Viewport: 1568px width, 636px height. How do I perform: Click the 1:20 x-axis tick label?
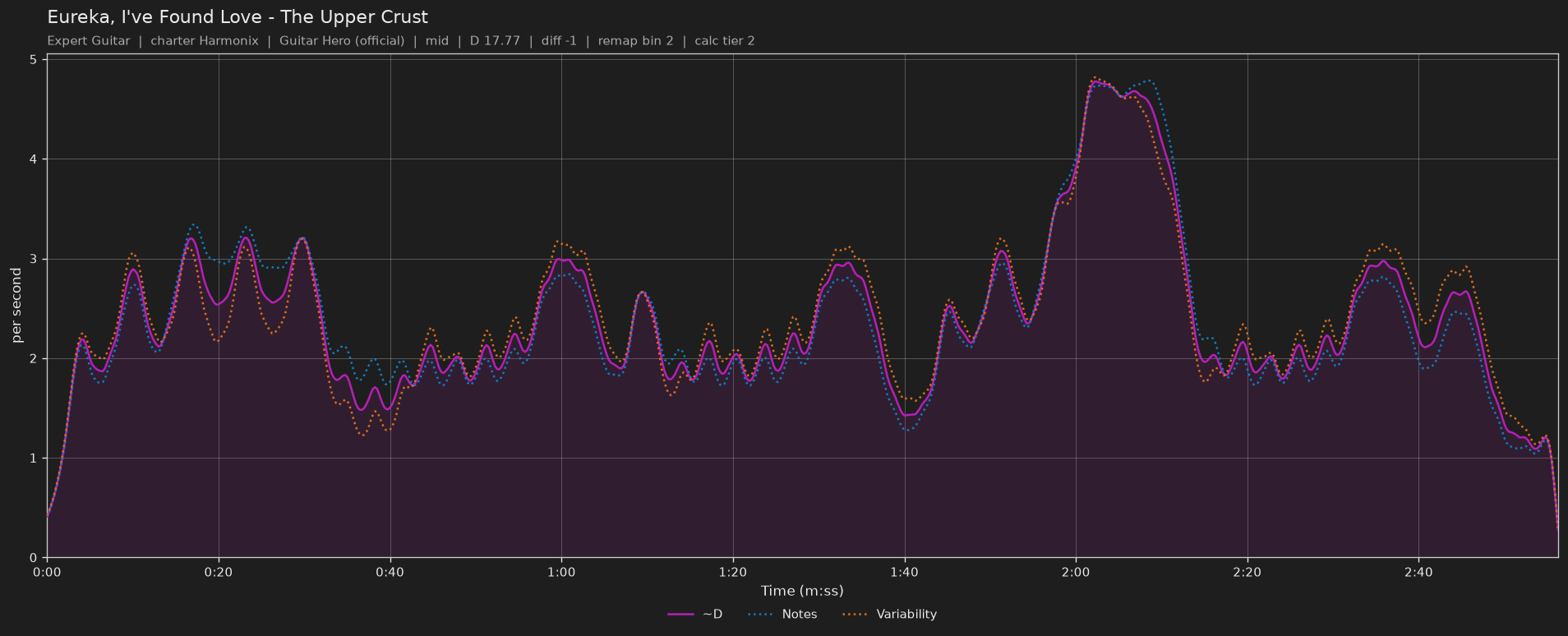pos(733,572)
